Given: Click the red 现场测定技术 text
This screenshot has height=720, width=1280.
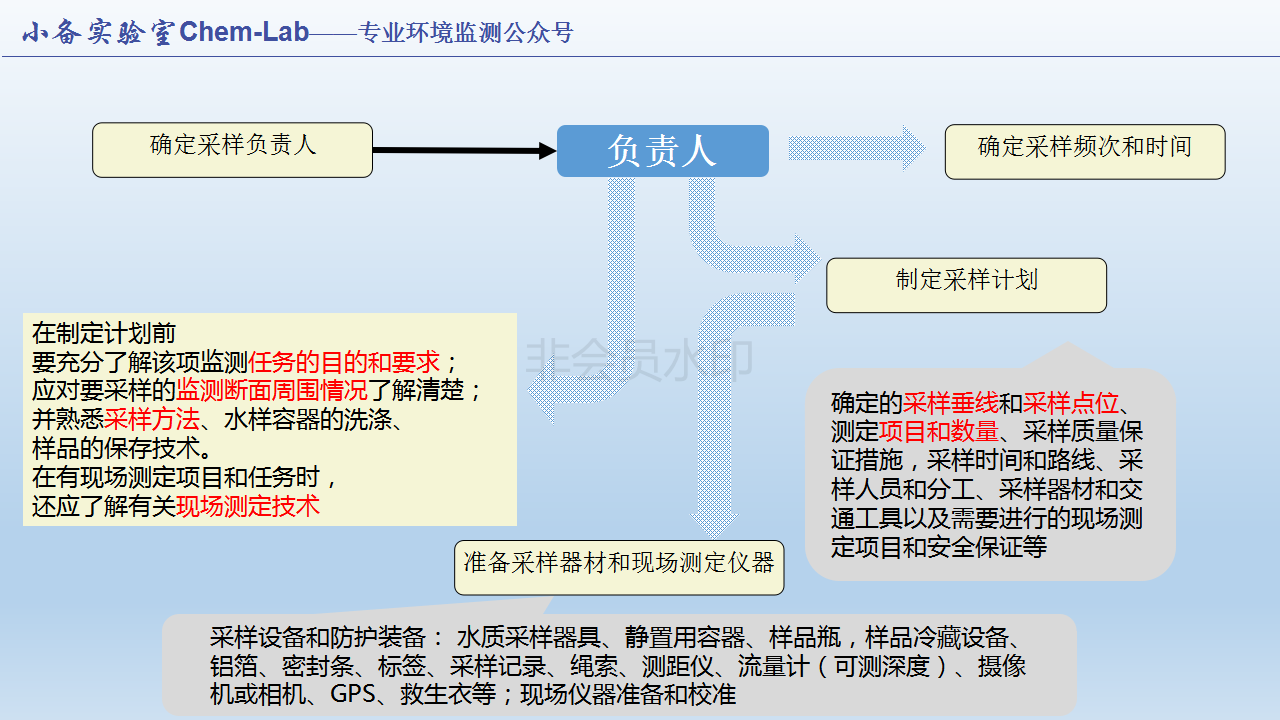Looking at the screenshot, I should pyautogui.click(x=248, y=506).
